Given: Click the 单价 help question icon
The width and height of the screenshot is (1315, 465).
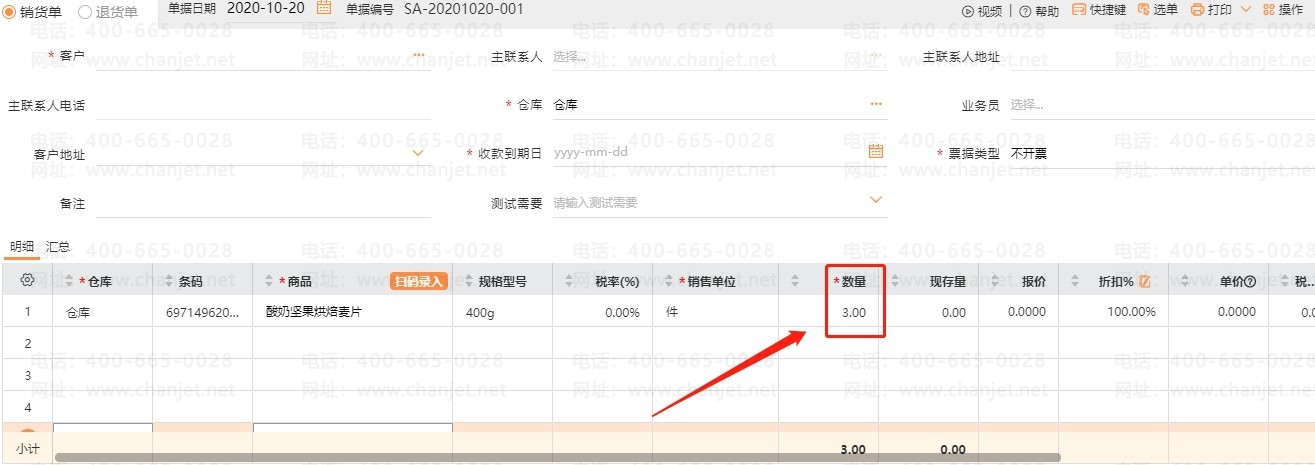Looking at the screenshot, I should [1251, 282].
